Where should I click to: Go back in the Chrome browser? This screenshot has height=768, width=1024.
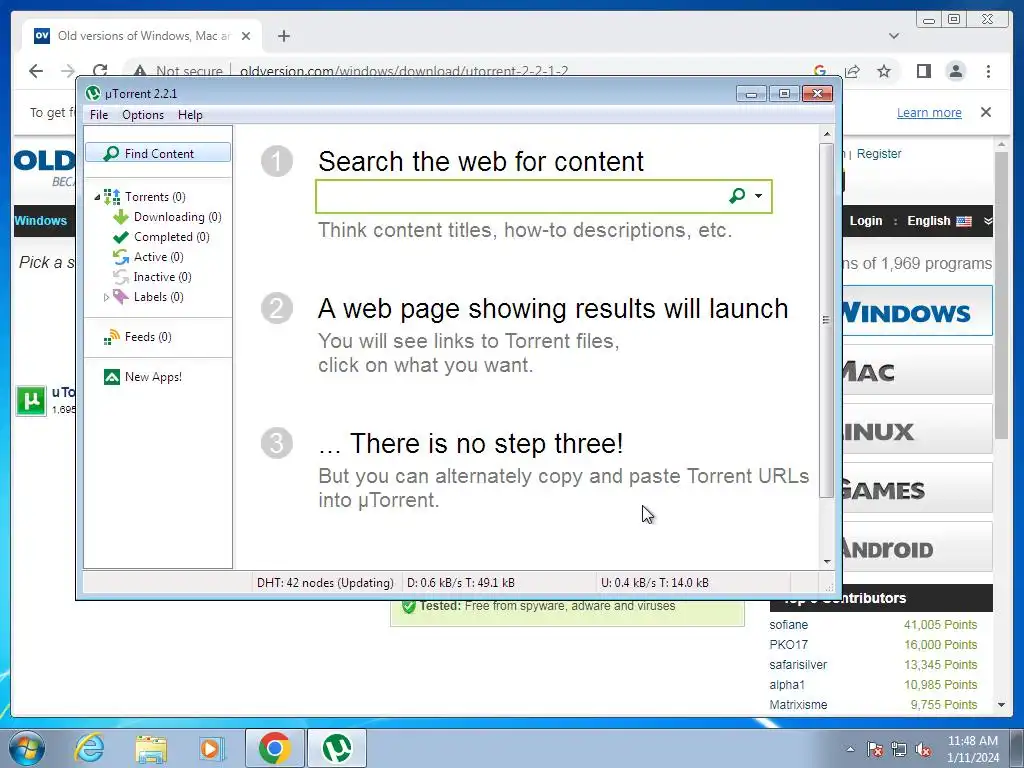(36, 71)
